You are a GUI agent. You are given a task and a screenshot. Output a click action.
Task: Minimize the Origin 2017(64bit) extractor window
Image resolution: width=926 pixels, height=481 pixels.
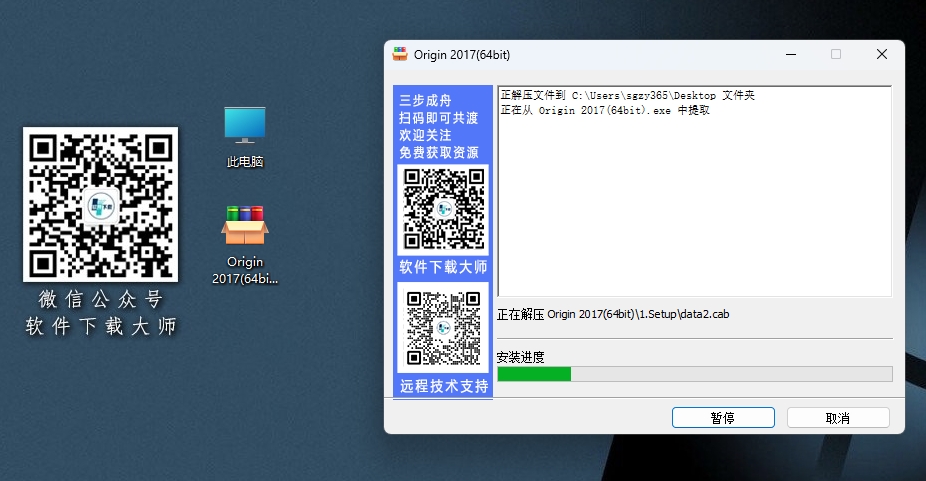coord(790,55)
